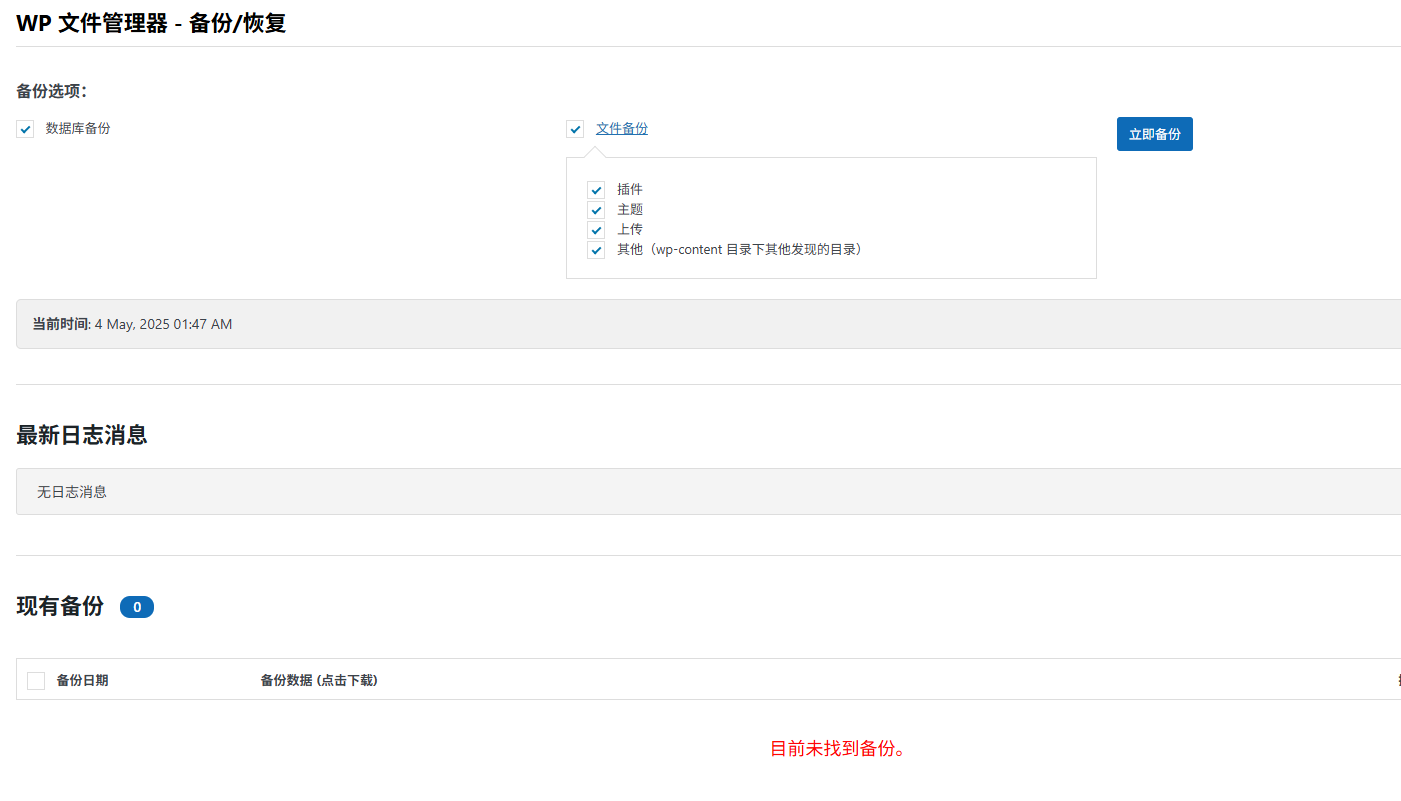Click the 数据库备份 label text
The image size is (1401, 801).
coord(78,128)
